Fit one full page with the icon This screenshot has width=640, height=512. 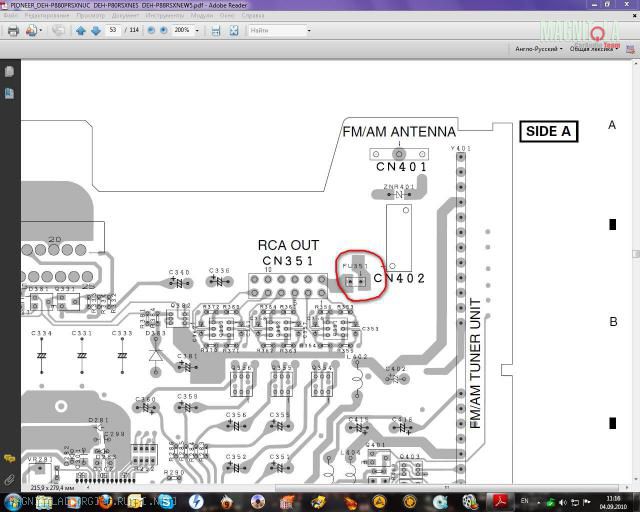[x=234, y=31]
